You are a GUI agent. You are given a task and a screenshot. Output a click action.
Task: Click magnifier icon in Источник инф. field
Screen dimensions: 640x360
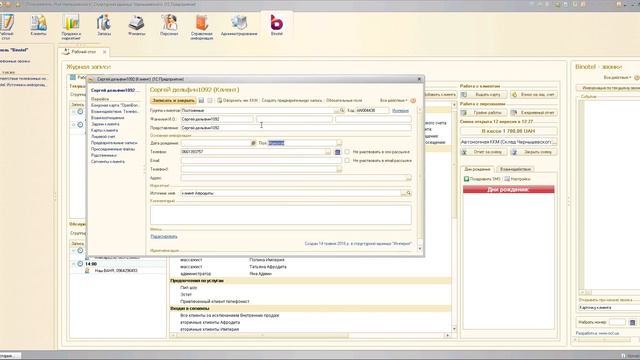(409, 193)
